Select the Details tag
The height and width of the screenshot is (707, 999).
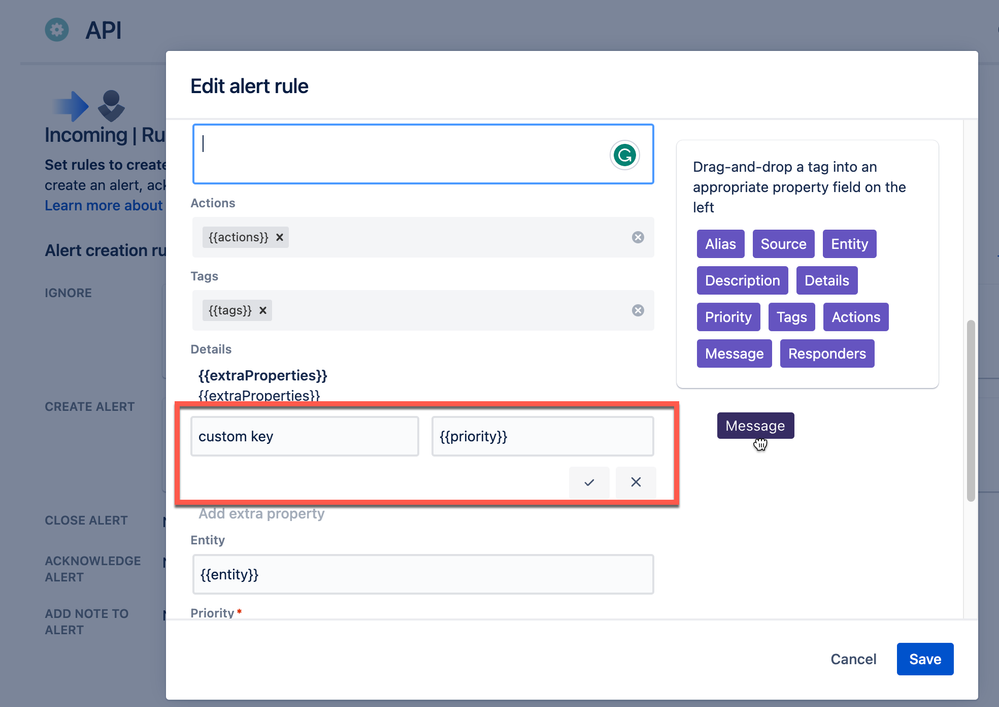pos(826,281)
